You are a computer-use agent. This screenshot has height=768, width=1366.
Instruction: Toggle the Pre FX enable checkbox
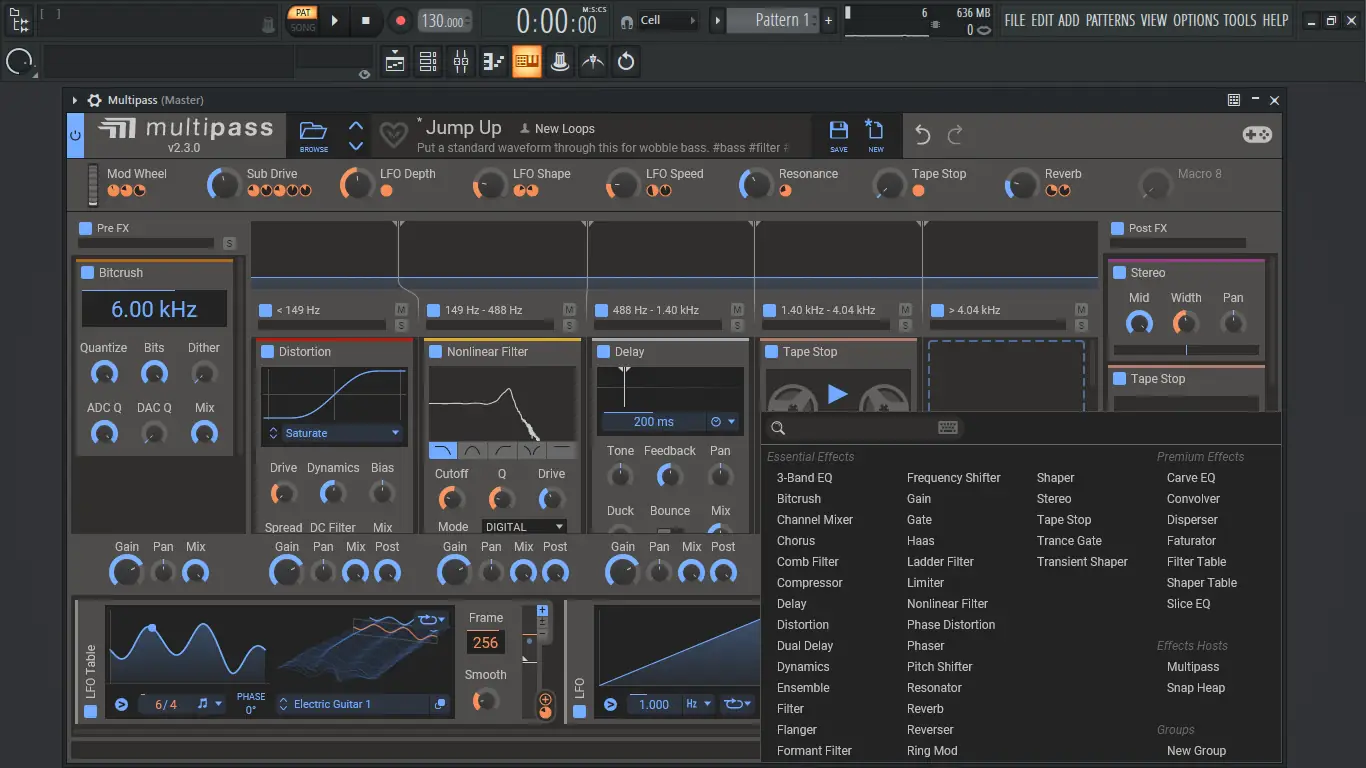[x=85, y=228]
